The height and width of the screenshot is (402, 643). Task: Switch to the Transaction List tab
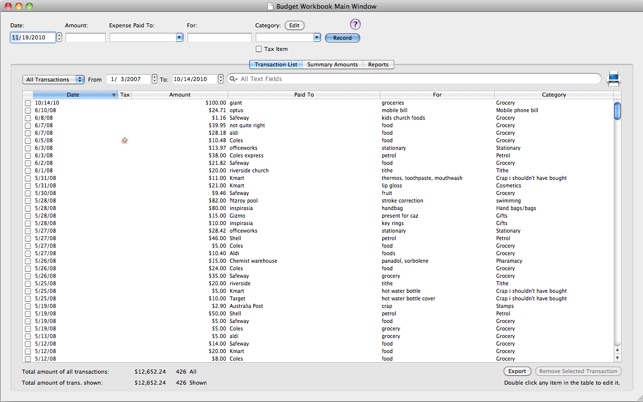tap(276, 64)
